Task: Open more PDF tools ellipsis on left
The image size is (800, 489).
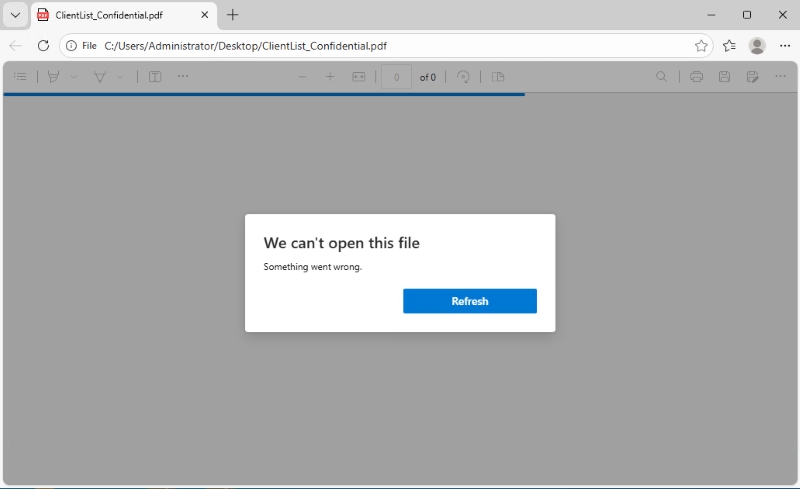Action: tap(183, 77)
